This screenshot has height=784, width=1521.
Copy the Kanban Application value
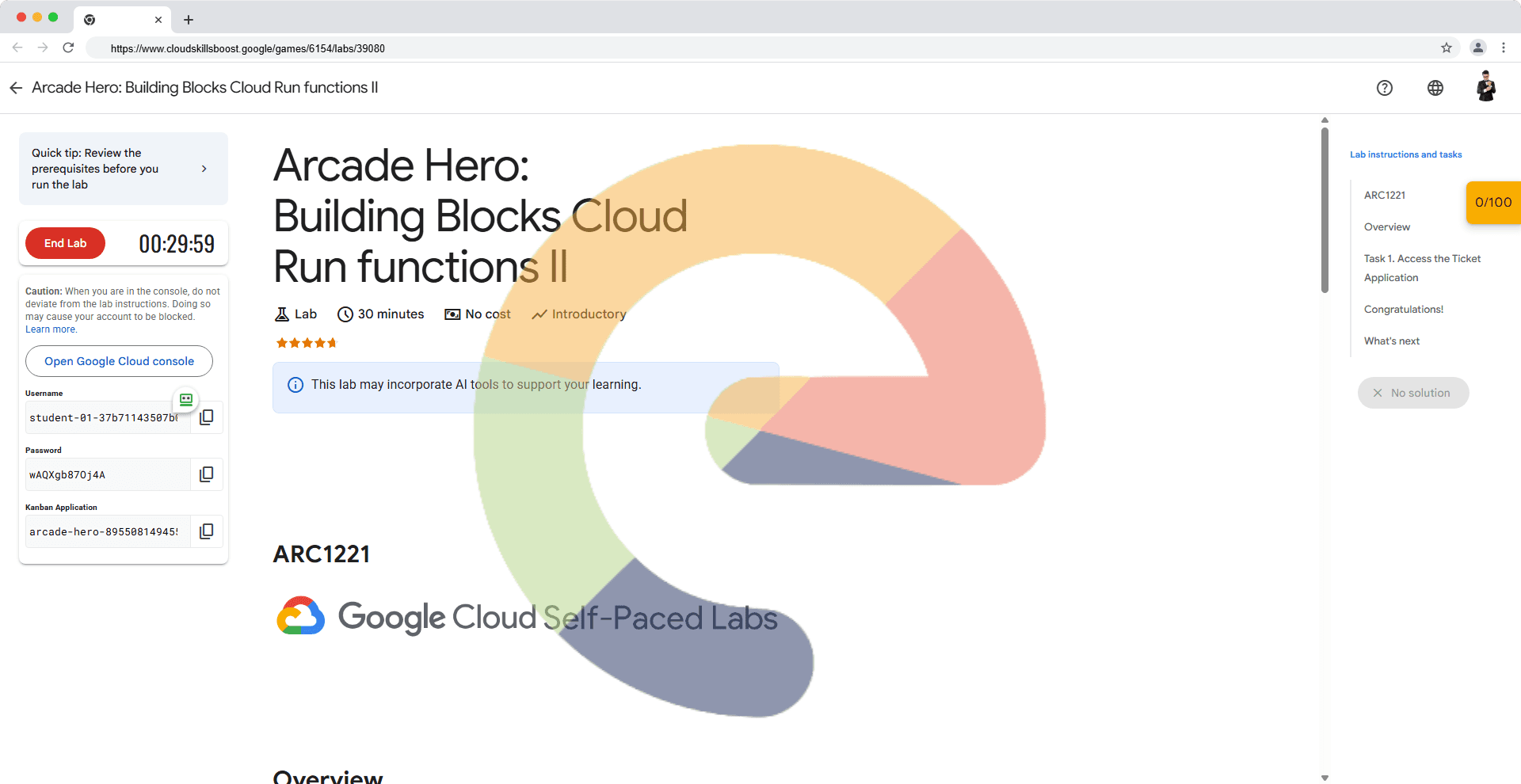tap(206, 531)
